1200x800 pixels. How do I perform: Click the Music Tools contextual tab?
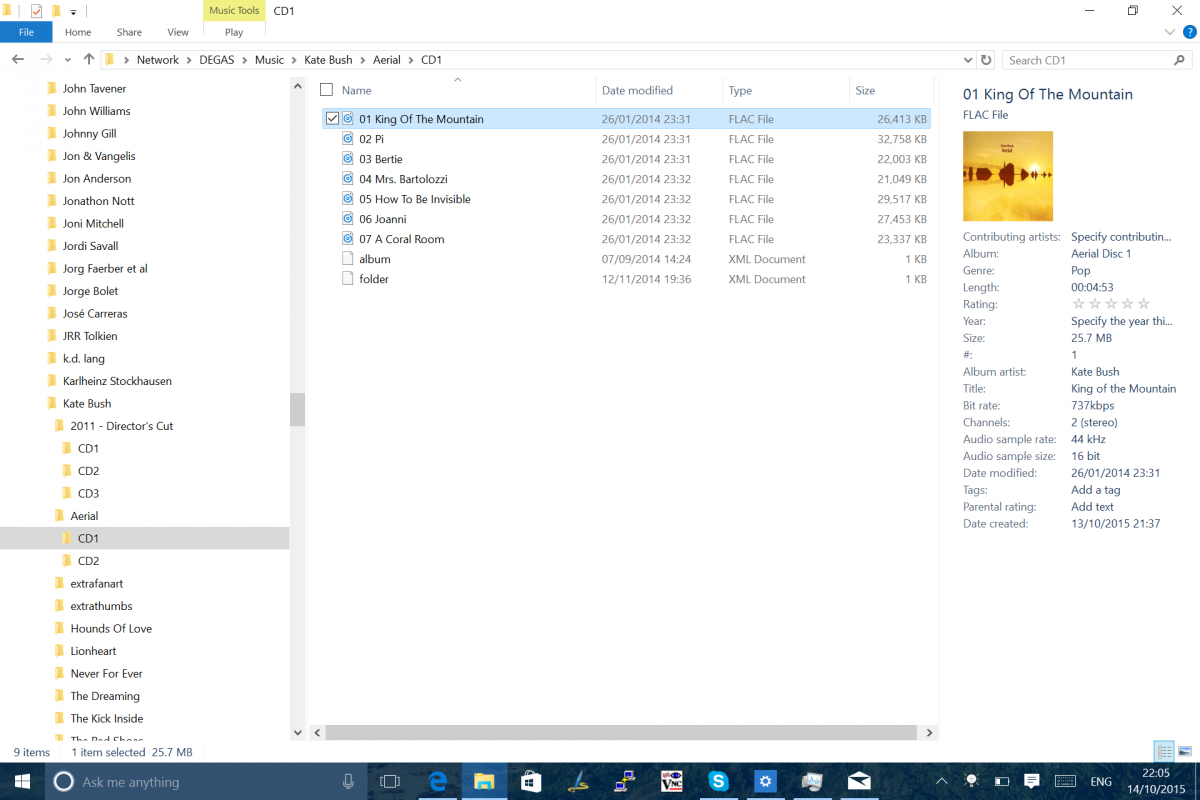(234, 11)
